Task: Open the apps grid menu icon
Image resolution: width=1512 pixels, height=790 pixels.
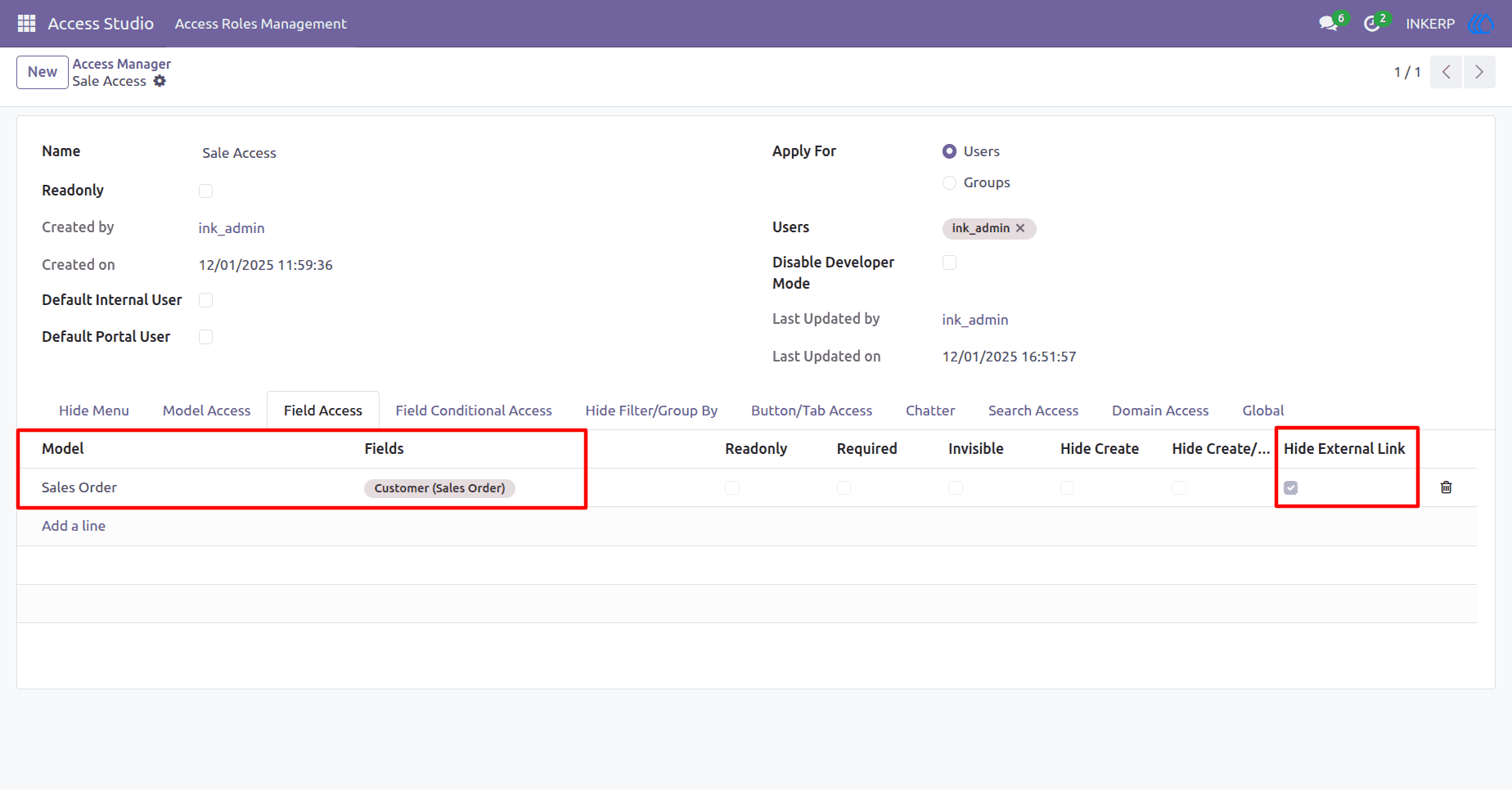Action: [x=26, y=24]
